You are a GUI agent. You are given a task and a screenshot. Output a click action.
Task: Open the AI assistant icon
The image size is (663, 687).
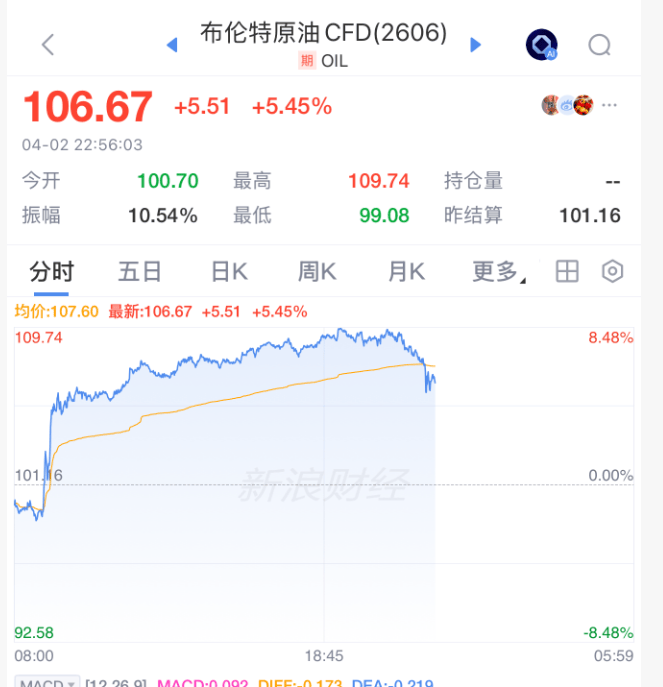541,44
